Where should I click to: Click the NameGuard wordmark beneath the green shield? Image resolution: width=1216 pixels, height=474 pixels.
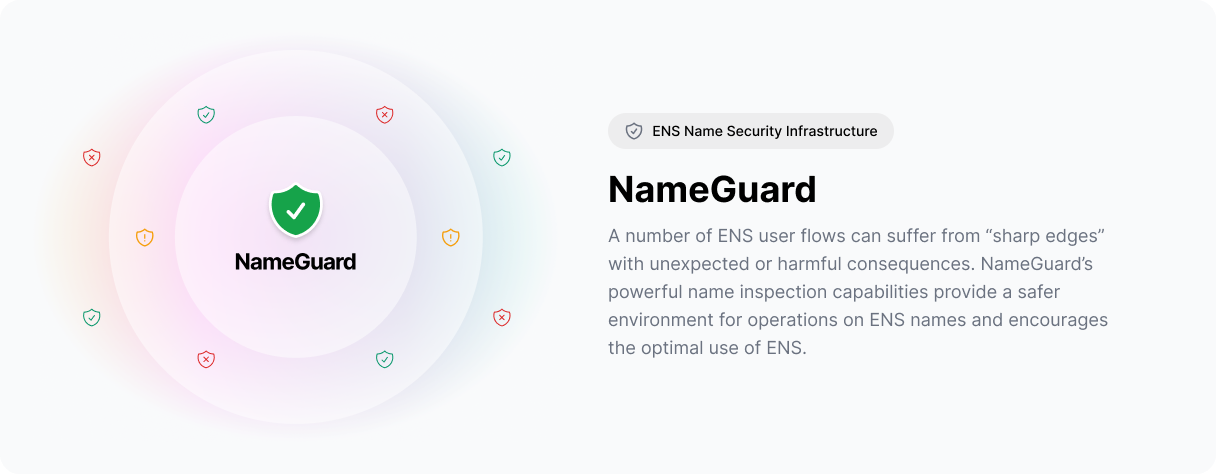(296, 262)
